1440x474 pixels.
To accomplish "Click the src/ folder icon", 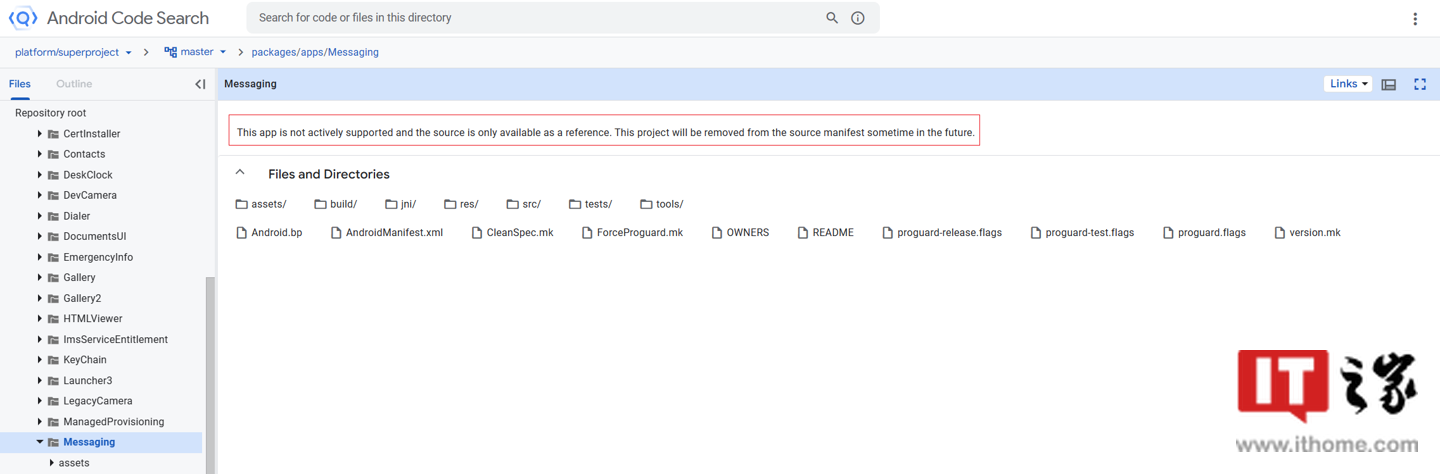I will tap(512, 204).
